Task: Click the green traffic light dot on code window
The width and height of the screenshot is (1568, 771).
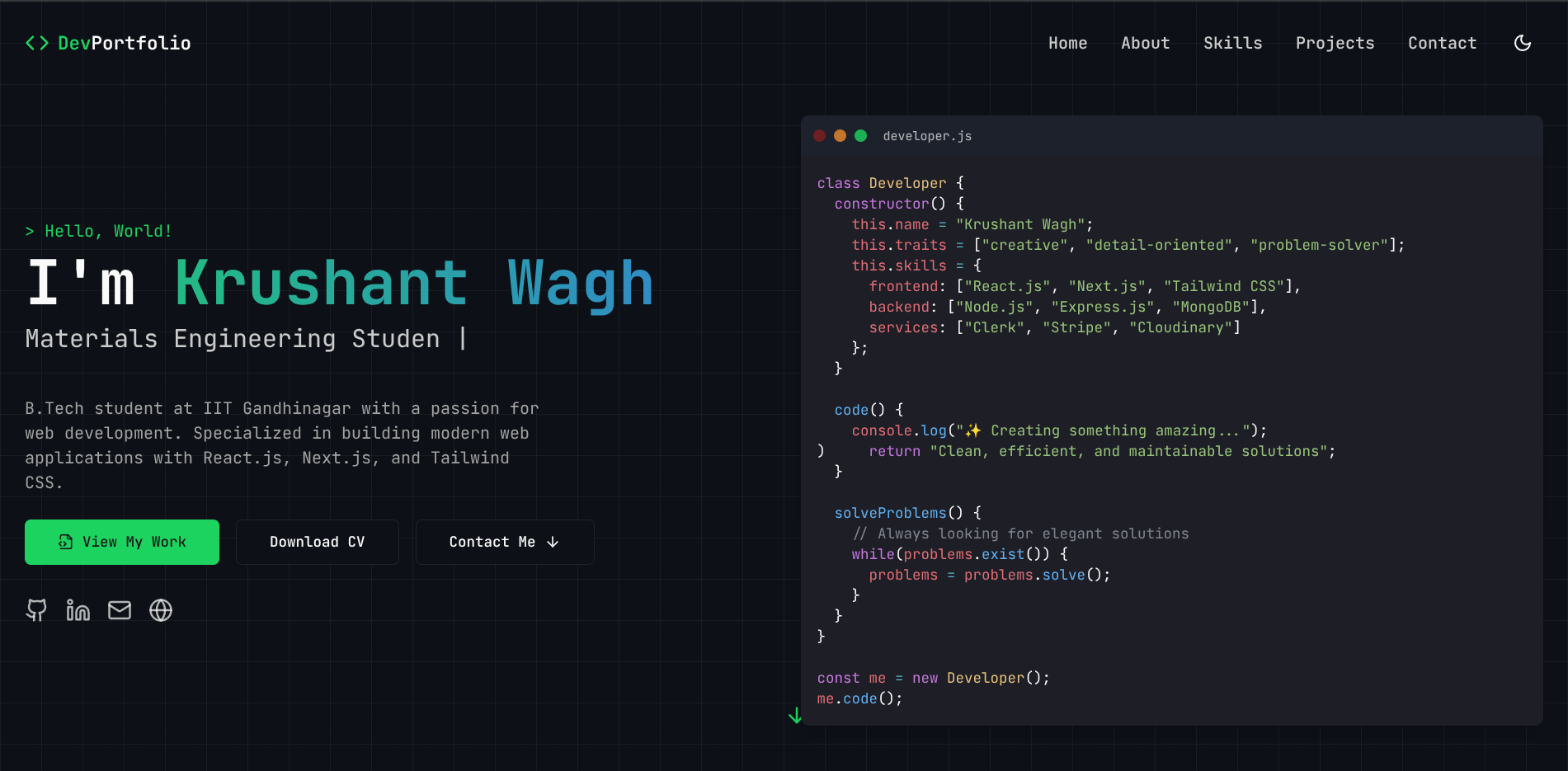Action: [x=861, y=135]
